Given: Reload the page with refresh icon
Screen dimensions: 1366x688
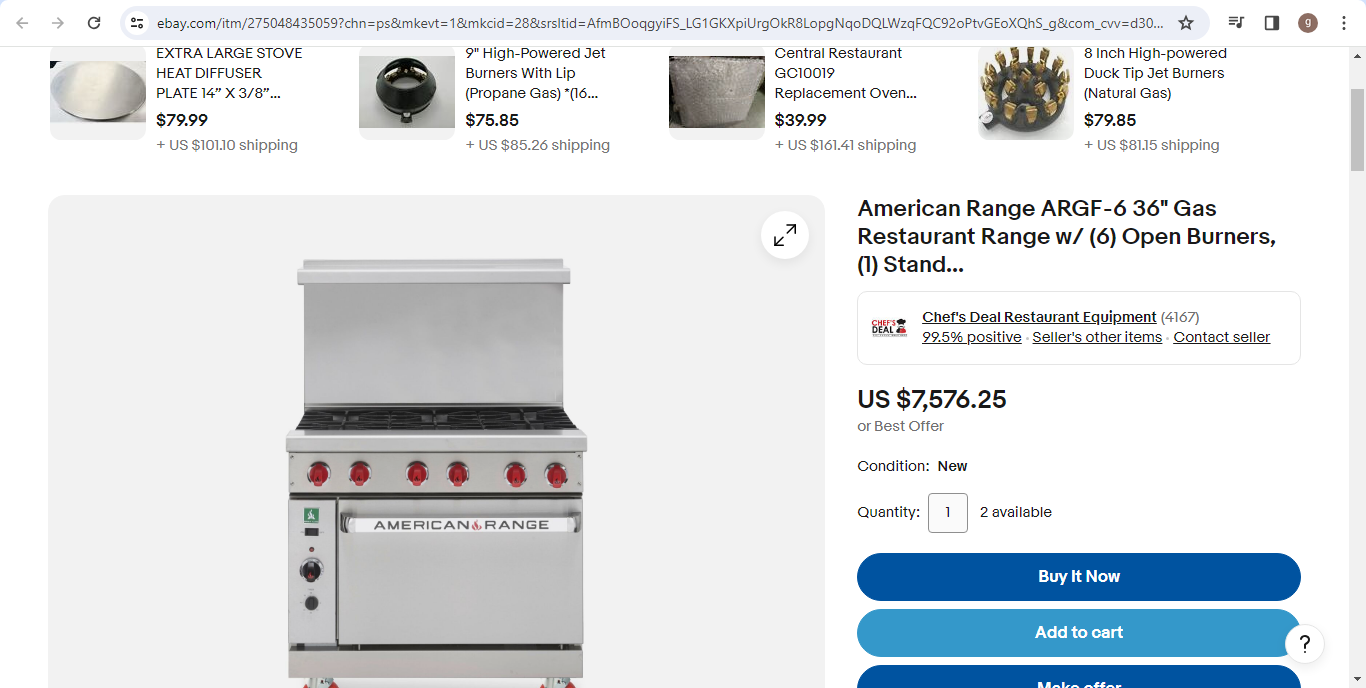Looking at the screenshot, I should coord(94,23).
